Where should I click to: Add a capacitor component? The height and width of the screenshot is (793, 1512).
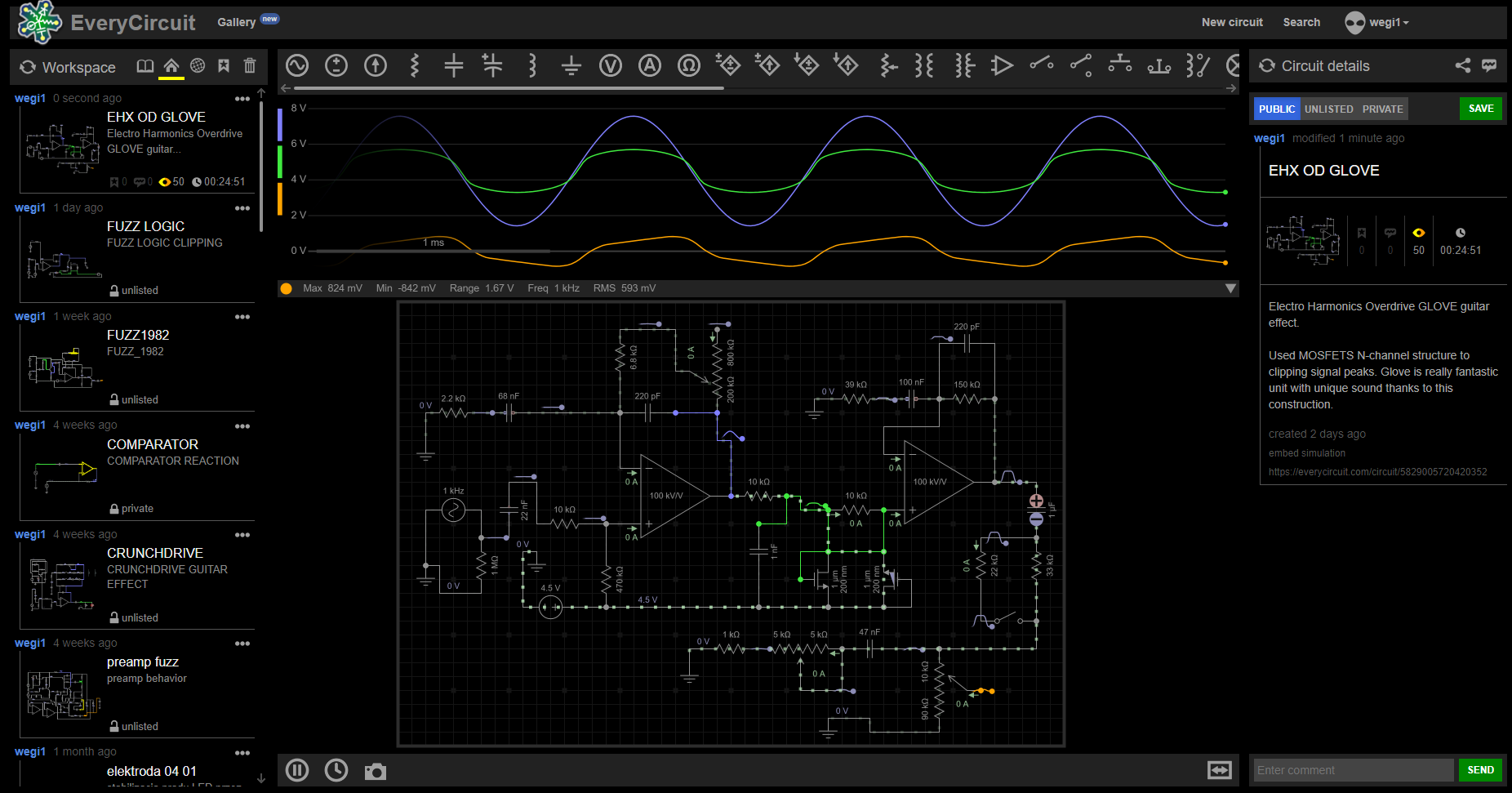pos(454,65)
